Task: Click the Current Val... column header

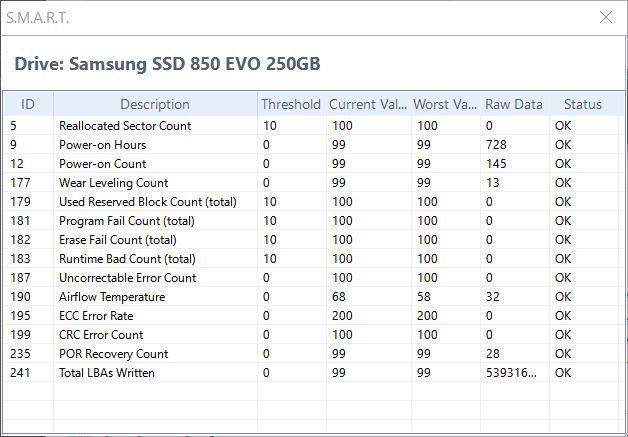Action: 368,104
